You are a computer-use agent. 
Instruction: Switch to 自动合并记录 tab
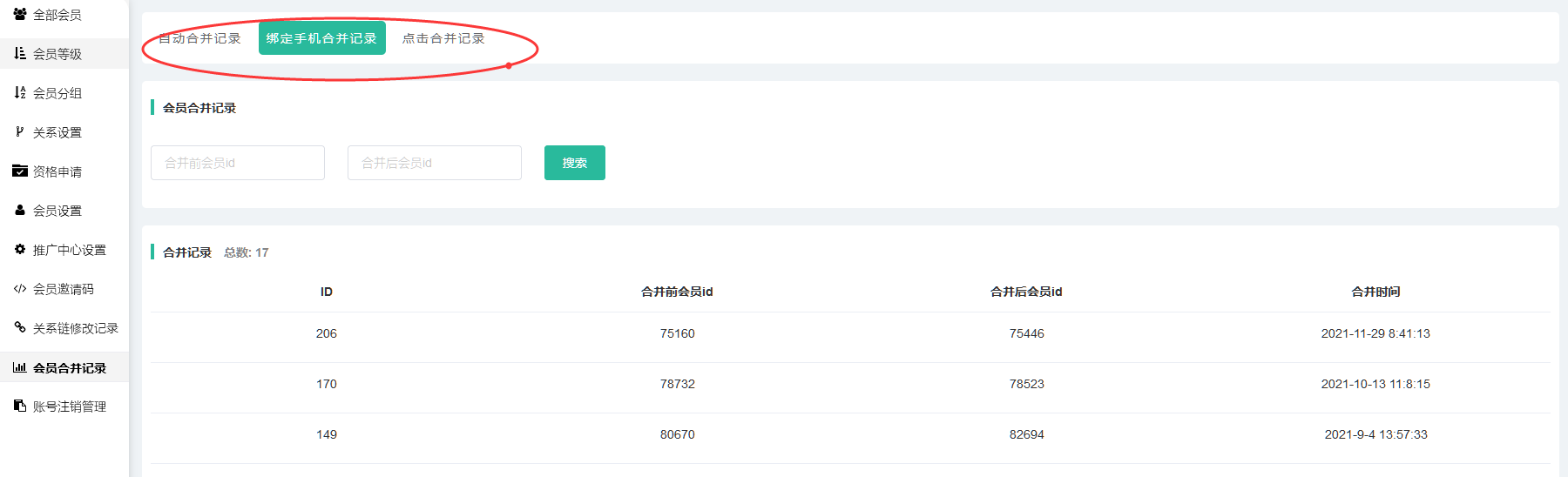click(200, 38)
